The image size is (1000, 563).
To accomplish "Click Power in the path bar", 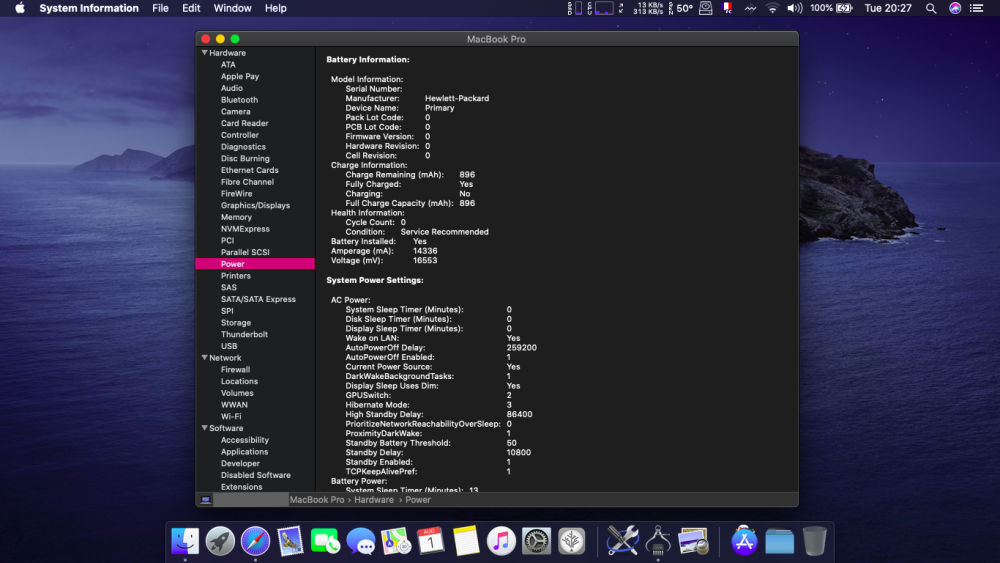I will click(418, 500).
